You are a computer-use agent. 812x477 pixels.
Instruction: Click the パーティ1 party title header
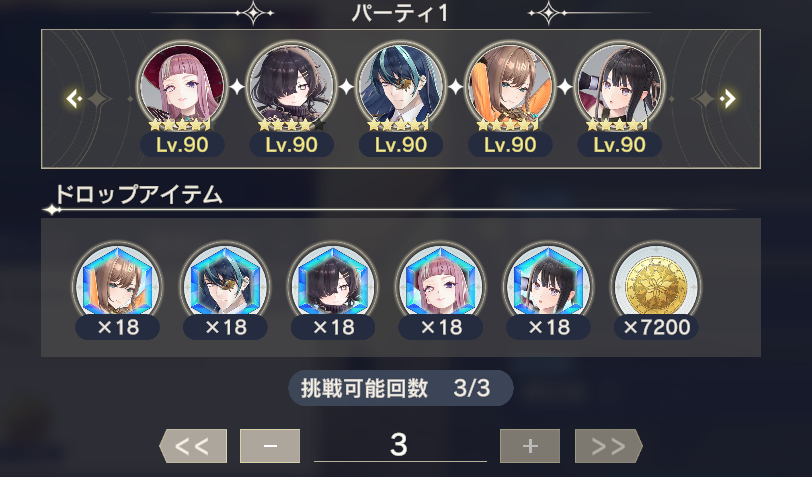click(399, 13)
